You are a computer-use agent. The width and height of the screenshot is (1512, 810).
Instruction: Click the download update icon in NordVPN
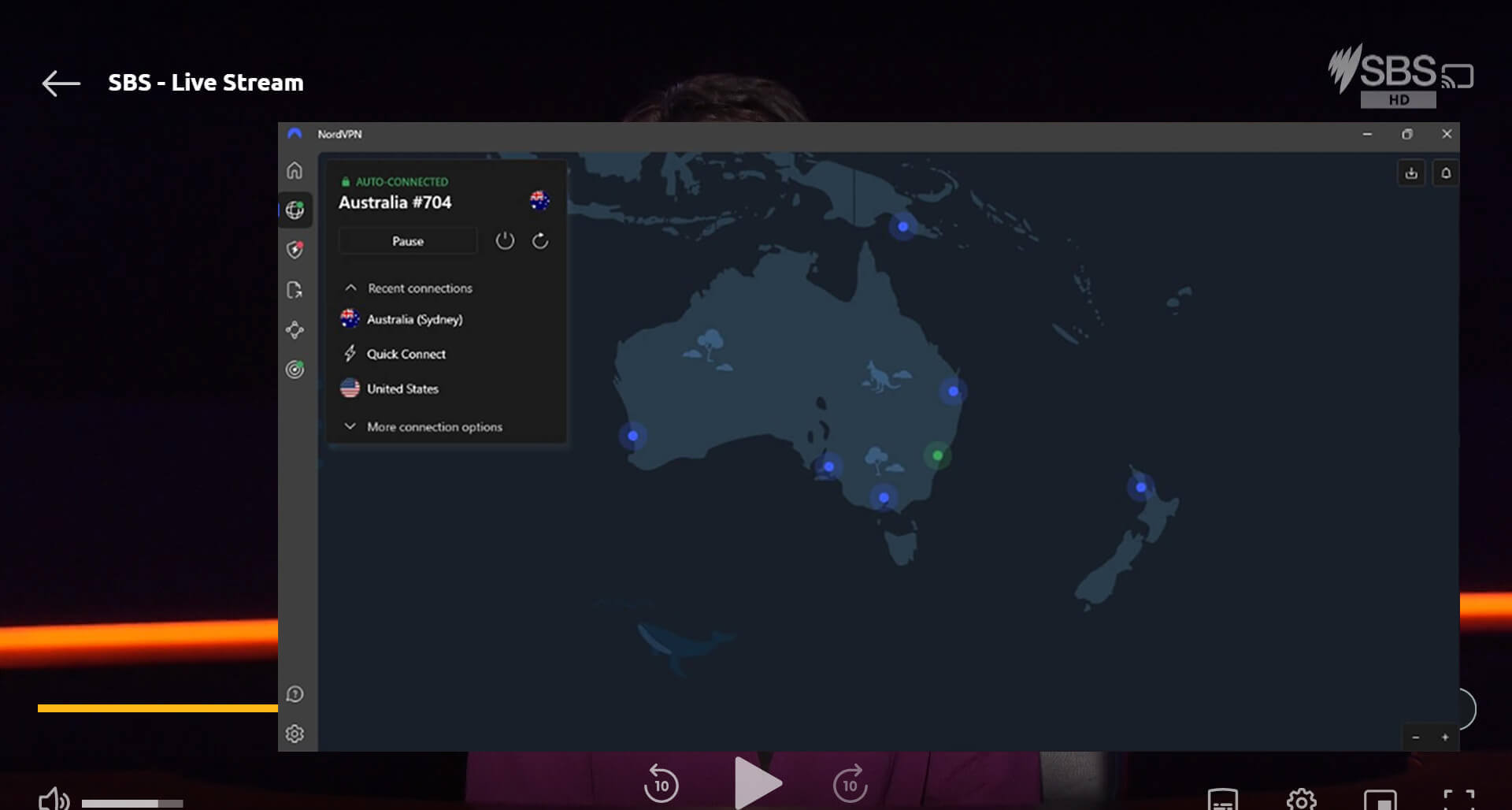[x=1411, y=173]
